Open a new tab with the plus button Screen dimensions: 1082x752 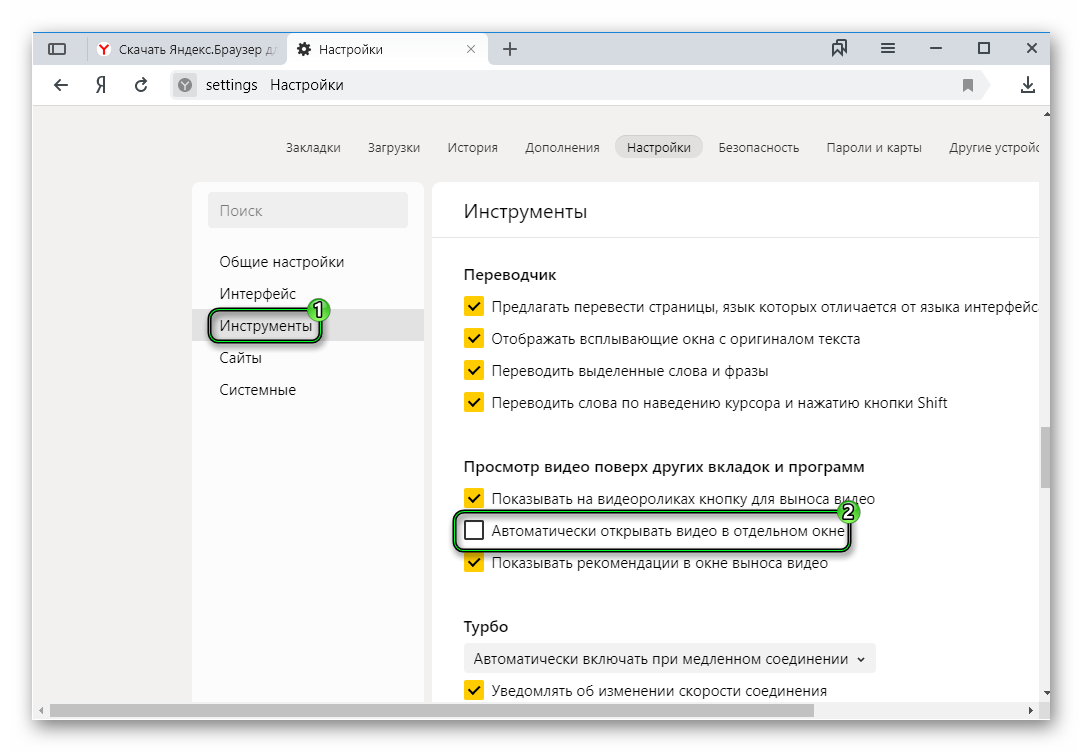point(510,47)
